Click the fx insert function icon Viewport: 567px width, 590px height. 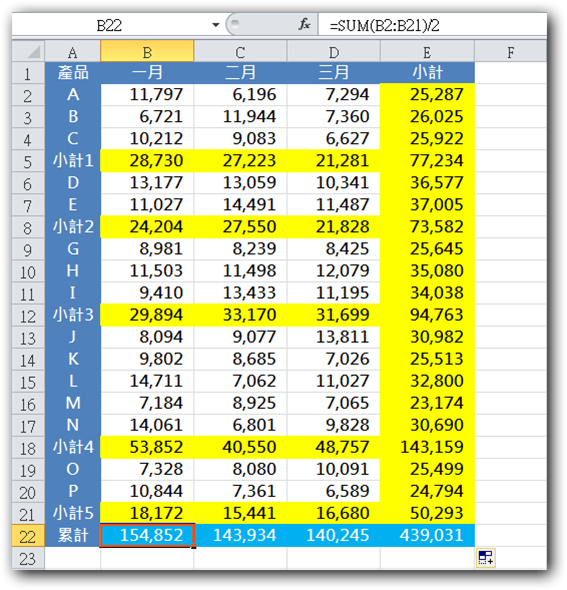tap(304, 25)
